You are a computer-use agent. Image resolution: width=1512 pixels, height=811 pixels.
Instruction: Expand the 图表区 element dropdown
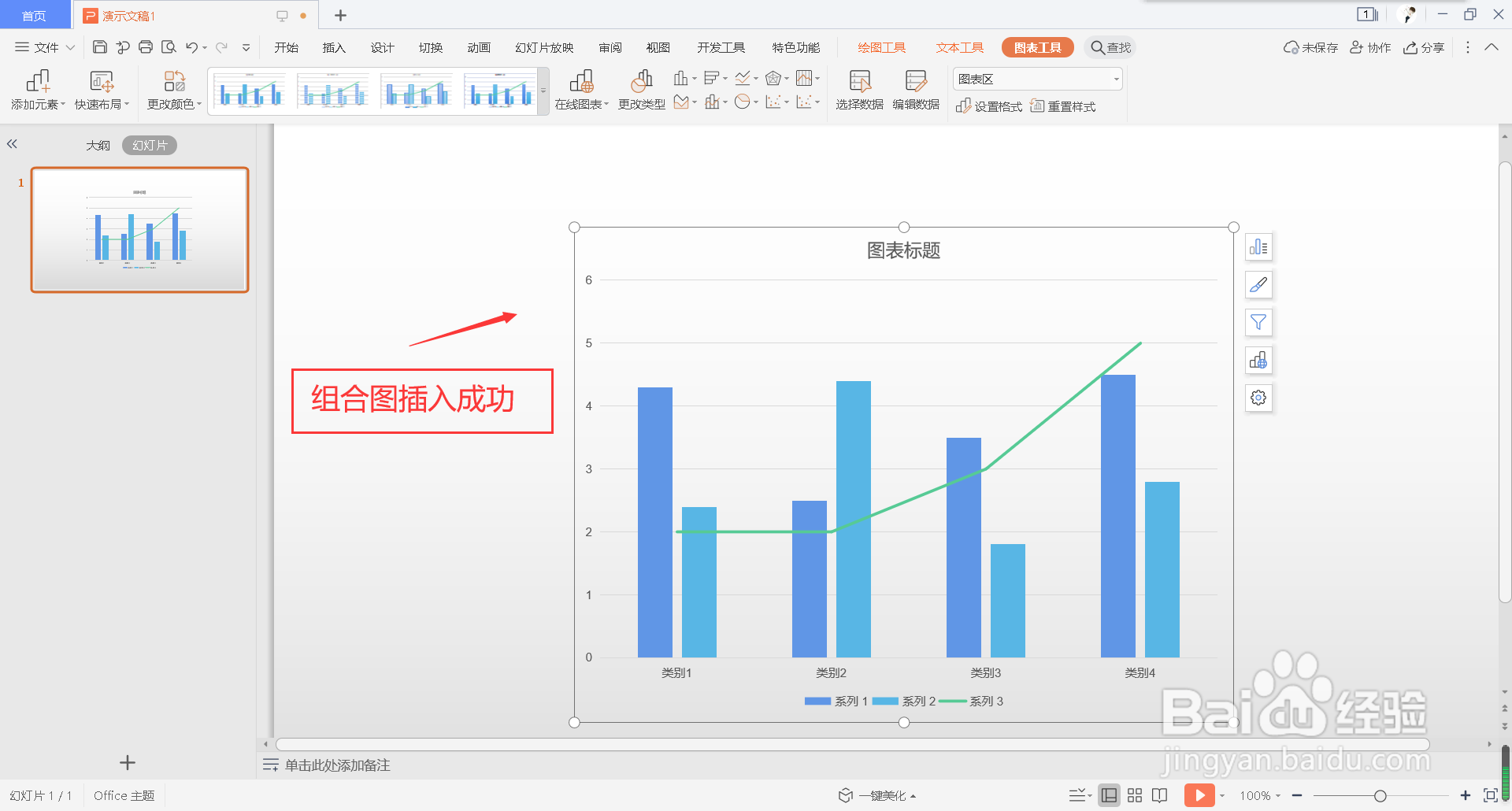tap(1115, 79)
